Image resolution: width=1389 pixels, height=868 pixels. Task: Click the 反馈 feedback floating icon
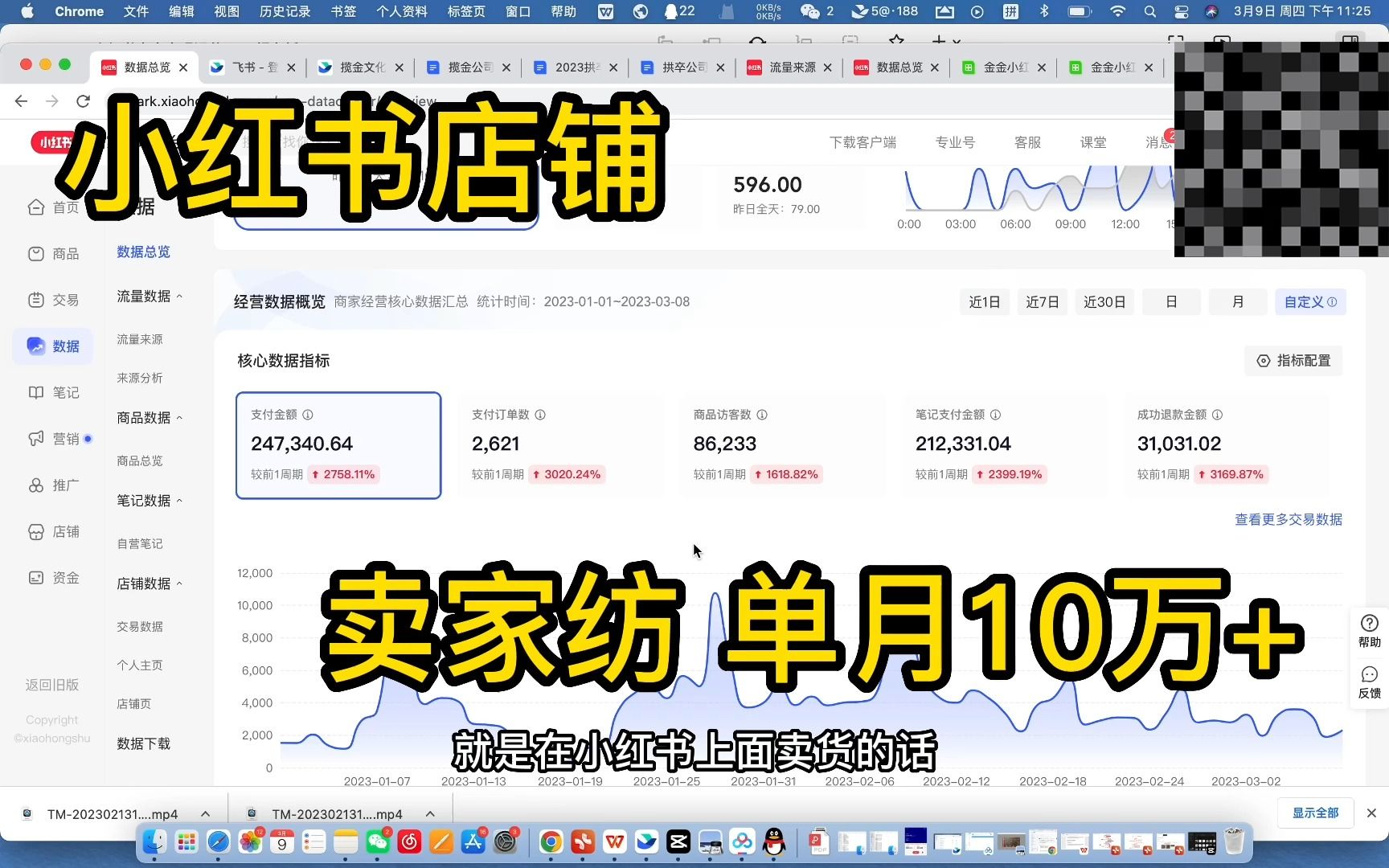tap(1370, 682)
